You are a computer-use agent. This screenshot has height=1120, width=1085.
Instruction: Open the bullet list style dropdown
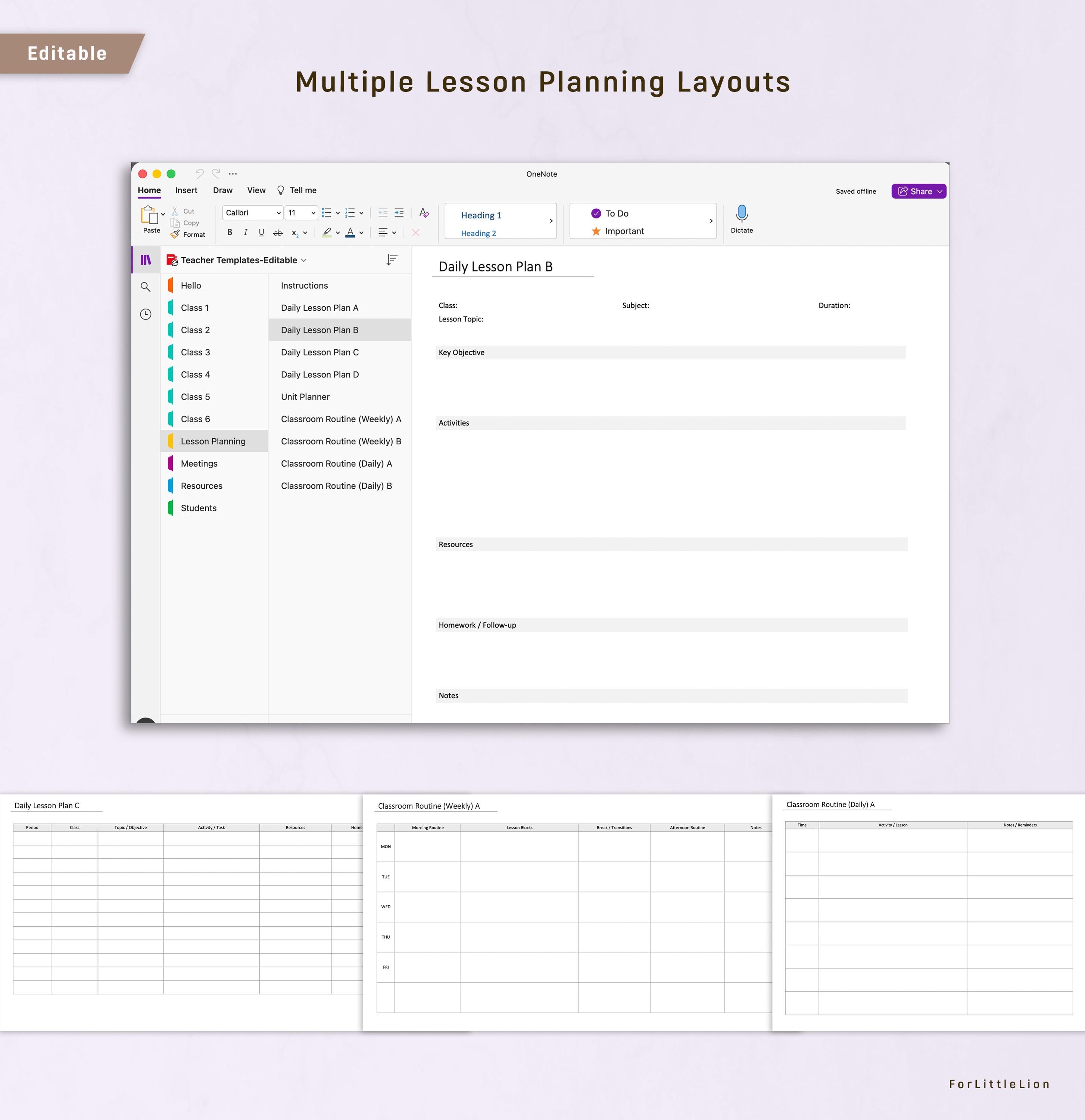pos(338,213)
